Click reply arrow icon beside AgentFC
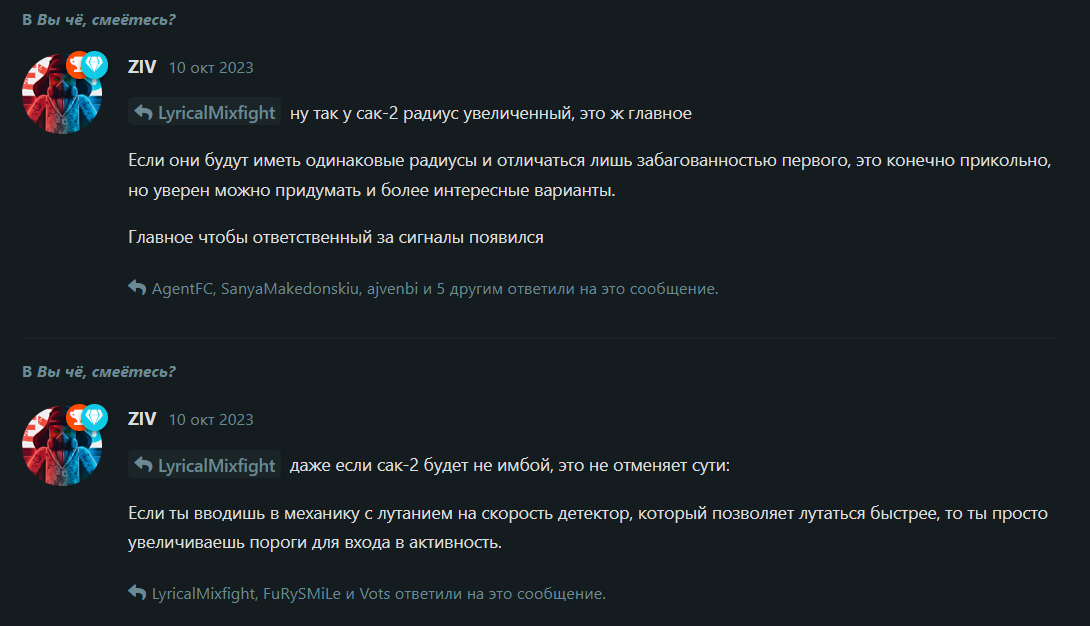The image size is (1090, 626). [137, 287]
